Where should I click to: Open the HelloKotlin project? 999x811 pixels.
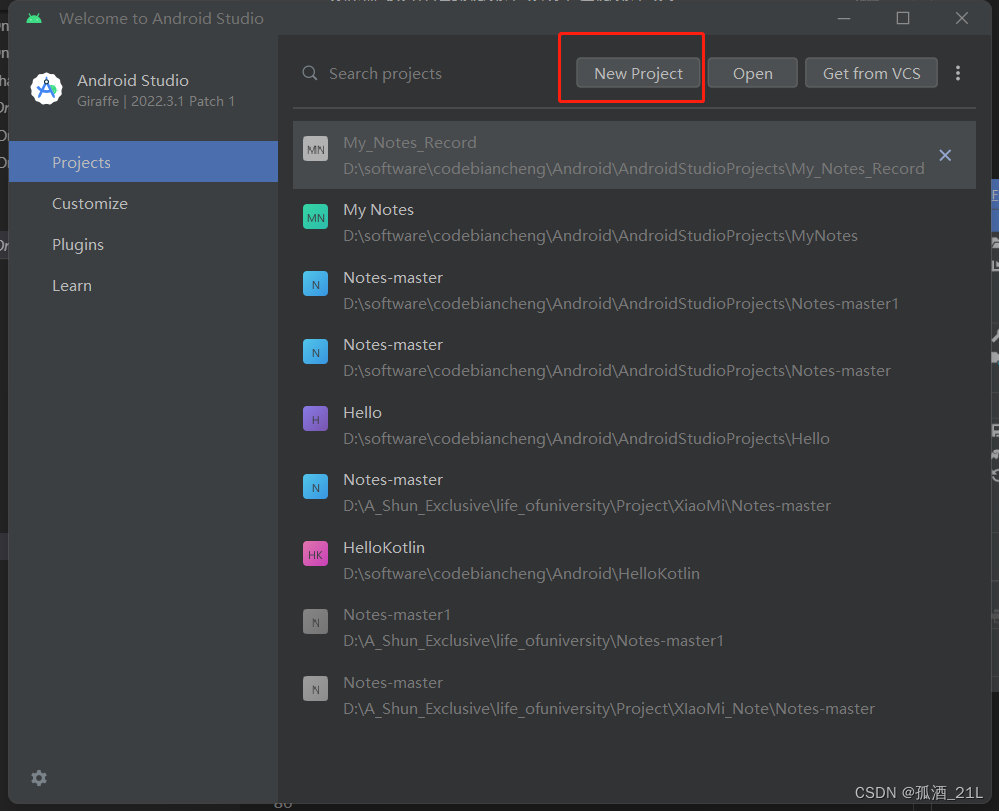click(x=634, y=560)
